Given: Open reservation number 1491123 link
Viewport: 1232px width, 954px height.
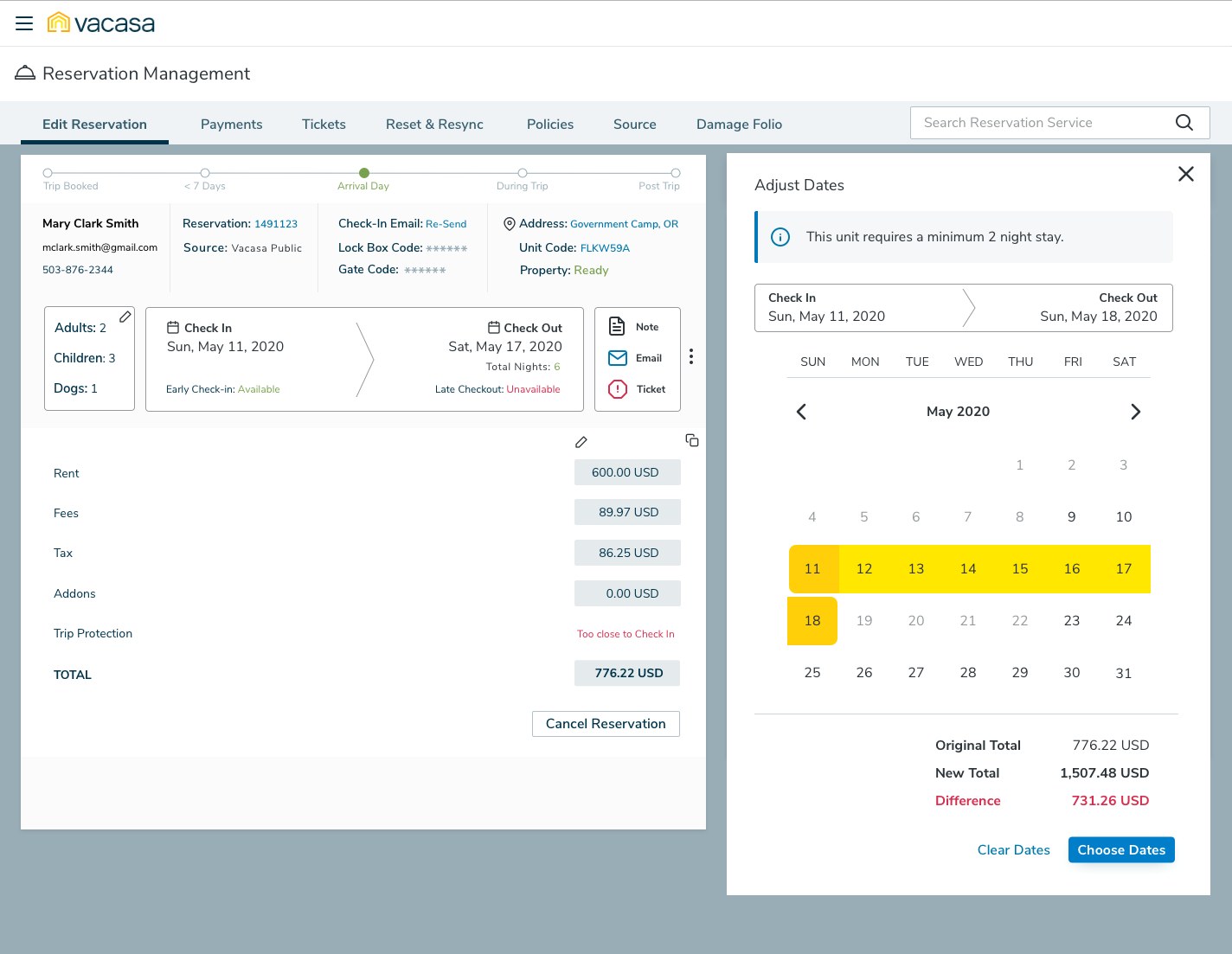Looking at the screenshot, I should click(276, 224).
